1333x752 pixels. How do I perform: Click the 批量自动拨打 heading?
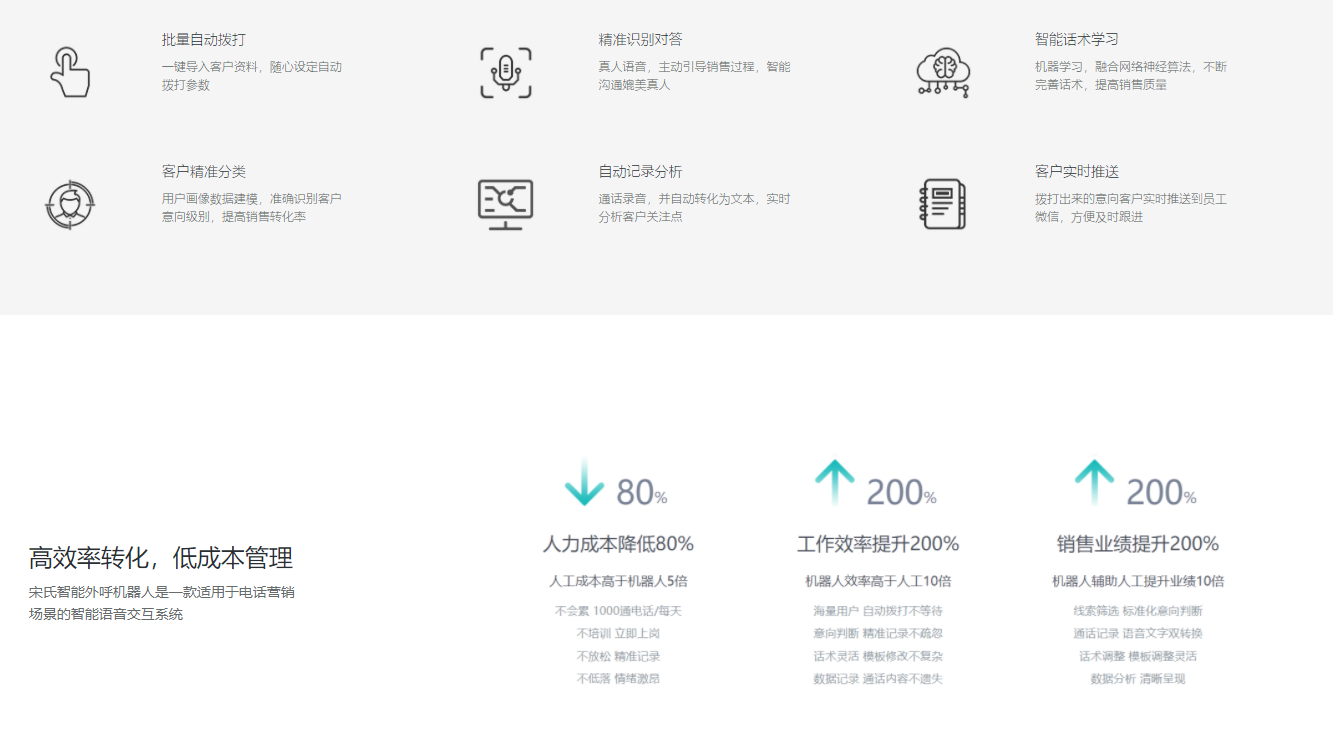(203, 40)
